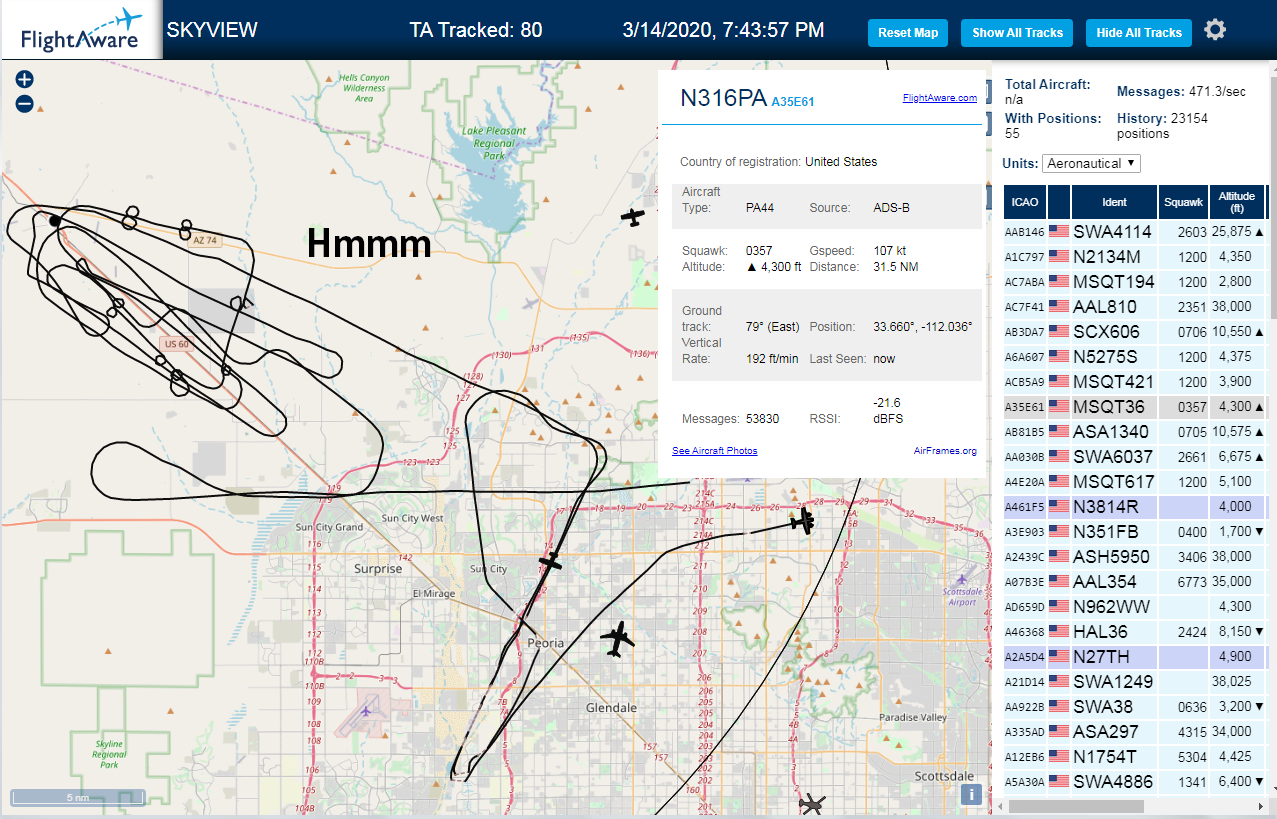The width and height of the screenshot is (1277, 819).
Task: Select ASA297 aircraft row
Action: [1135, 732]
